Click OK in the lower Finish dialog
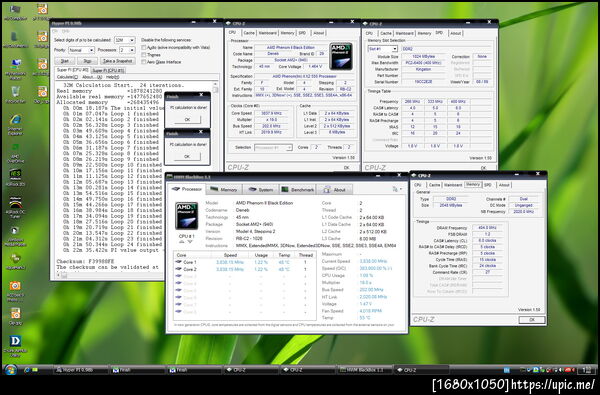 coord(187,156)
